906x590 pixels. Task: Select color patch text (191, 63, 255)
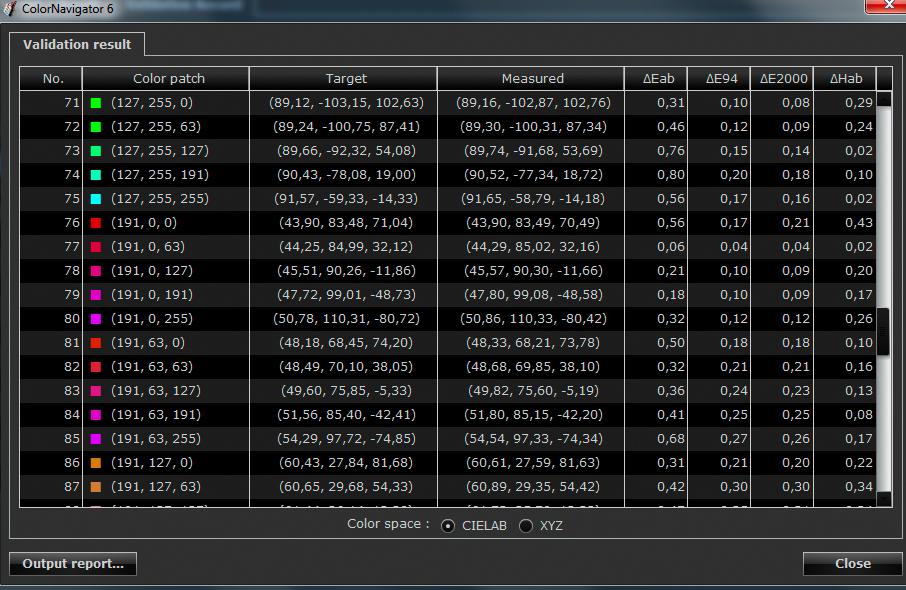[156, 439]
